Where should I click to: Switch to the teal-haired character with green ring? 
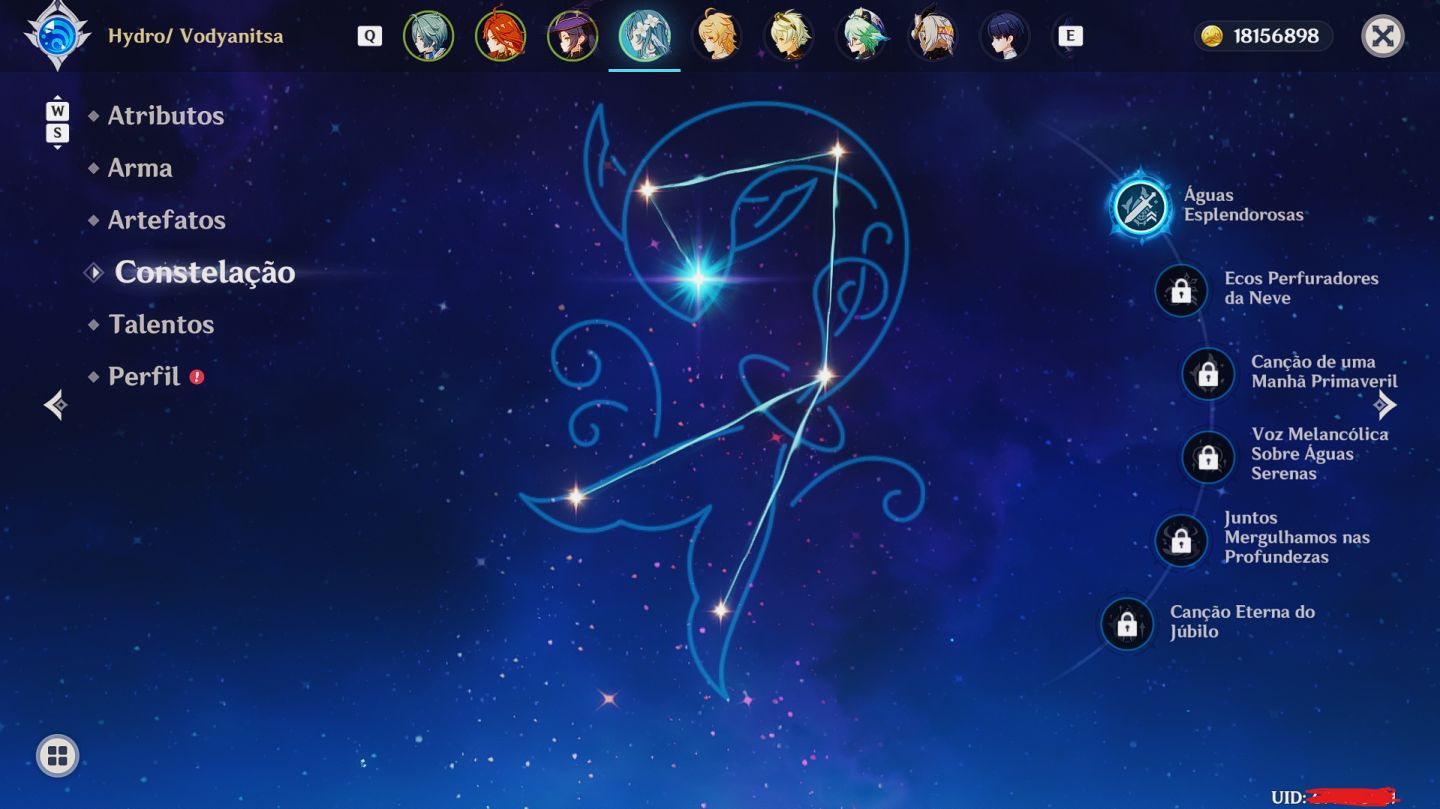coord(428,36)
